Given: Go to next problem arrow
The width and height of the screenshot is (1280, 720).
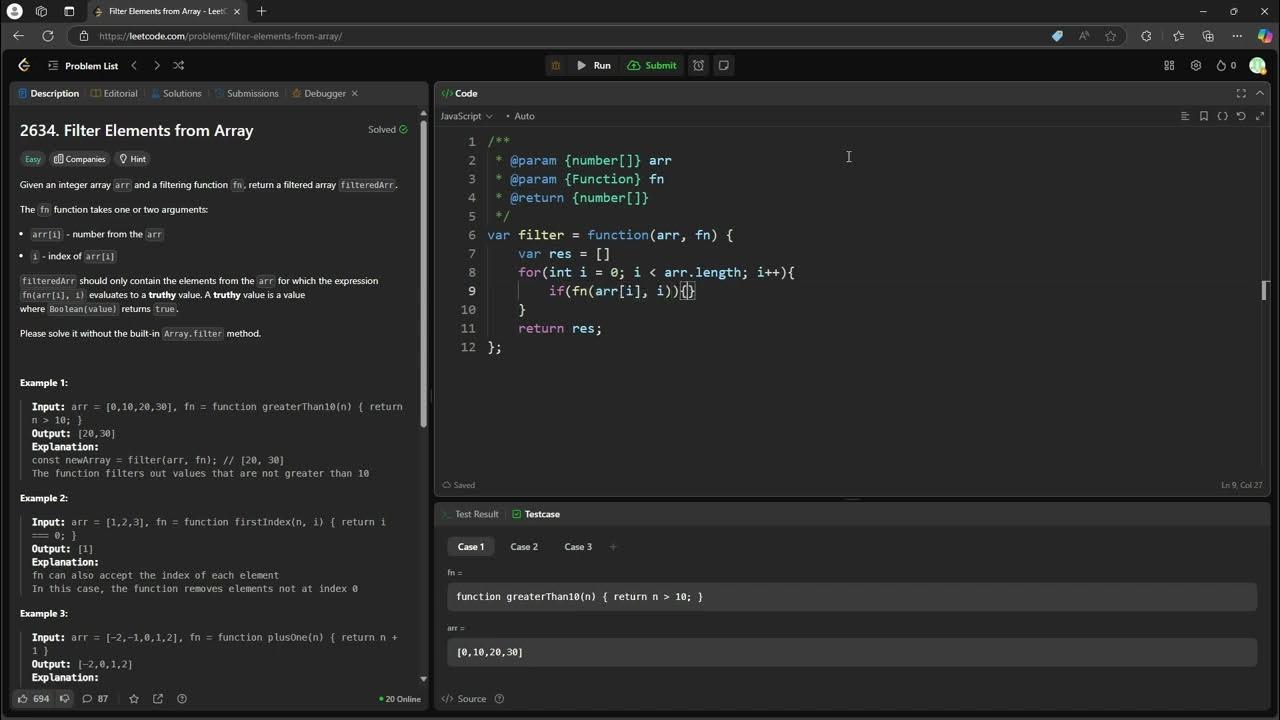Looking at the screenshot, I should point(156,65).
